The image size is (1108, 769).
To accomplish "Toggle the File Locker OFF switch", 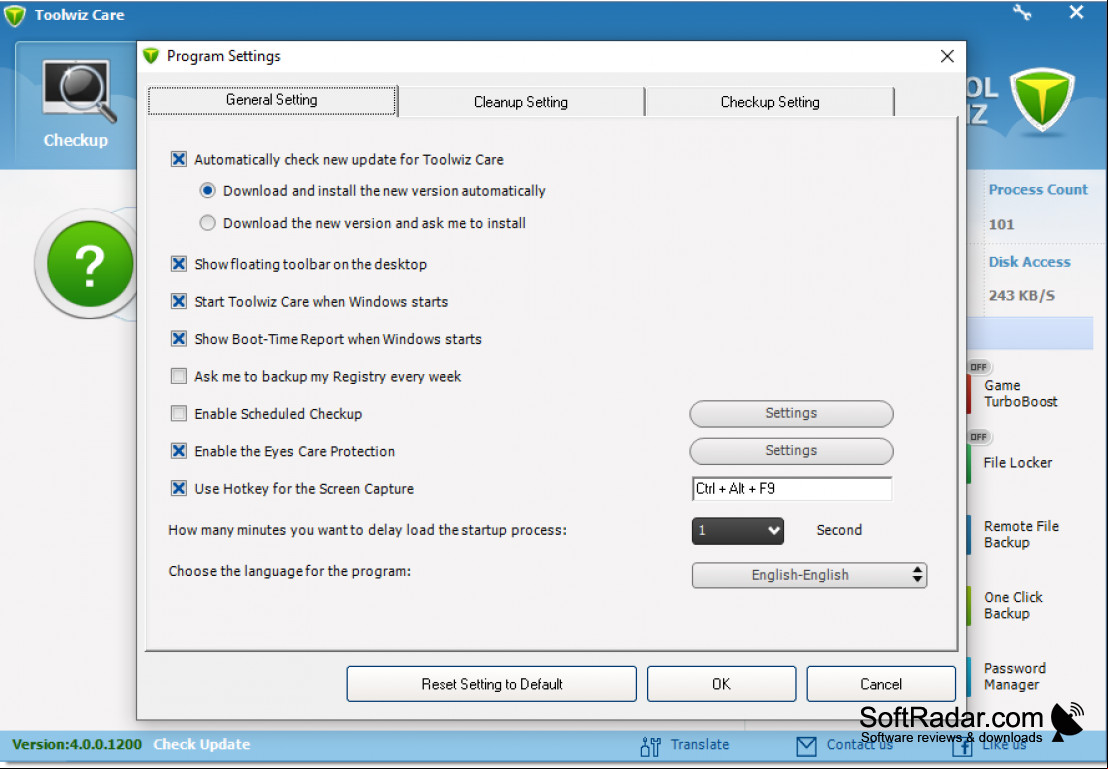I will tap(979, 438).
